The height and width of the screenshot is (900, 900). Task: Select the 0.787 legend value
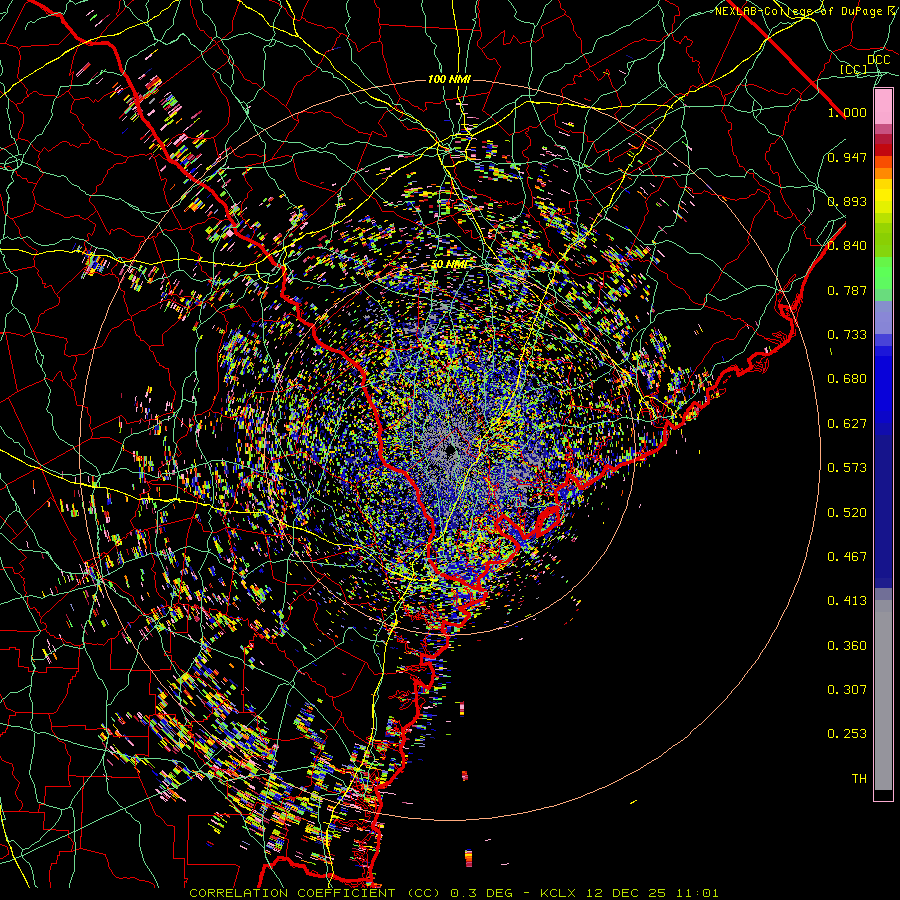(x=847, y=290)
